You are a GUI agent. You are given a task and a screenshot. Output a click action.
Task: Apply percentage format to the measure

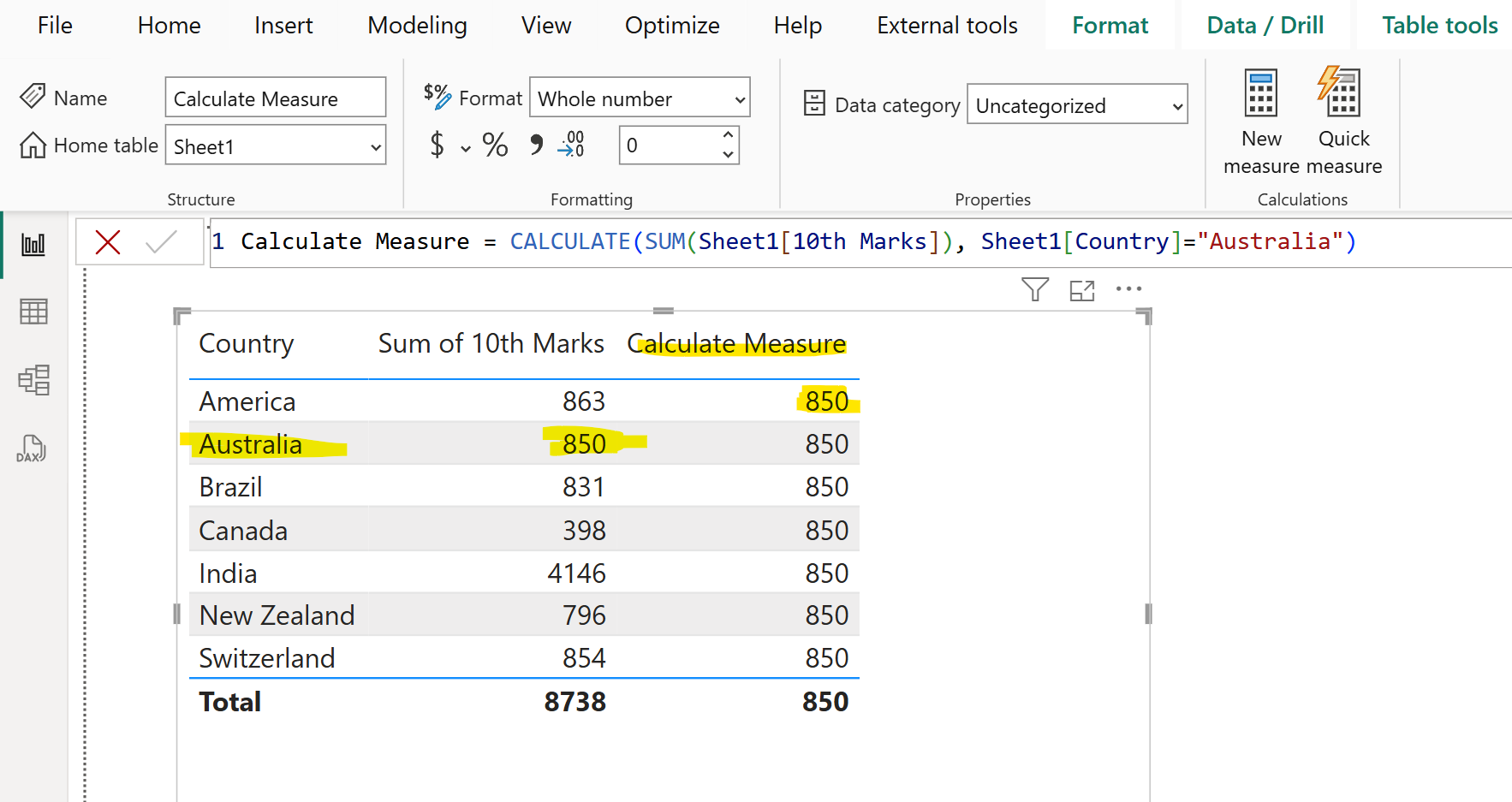tap(495, 146)
